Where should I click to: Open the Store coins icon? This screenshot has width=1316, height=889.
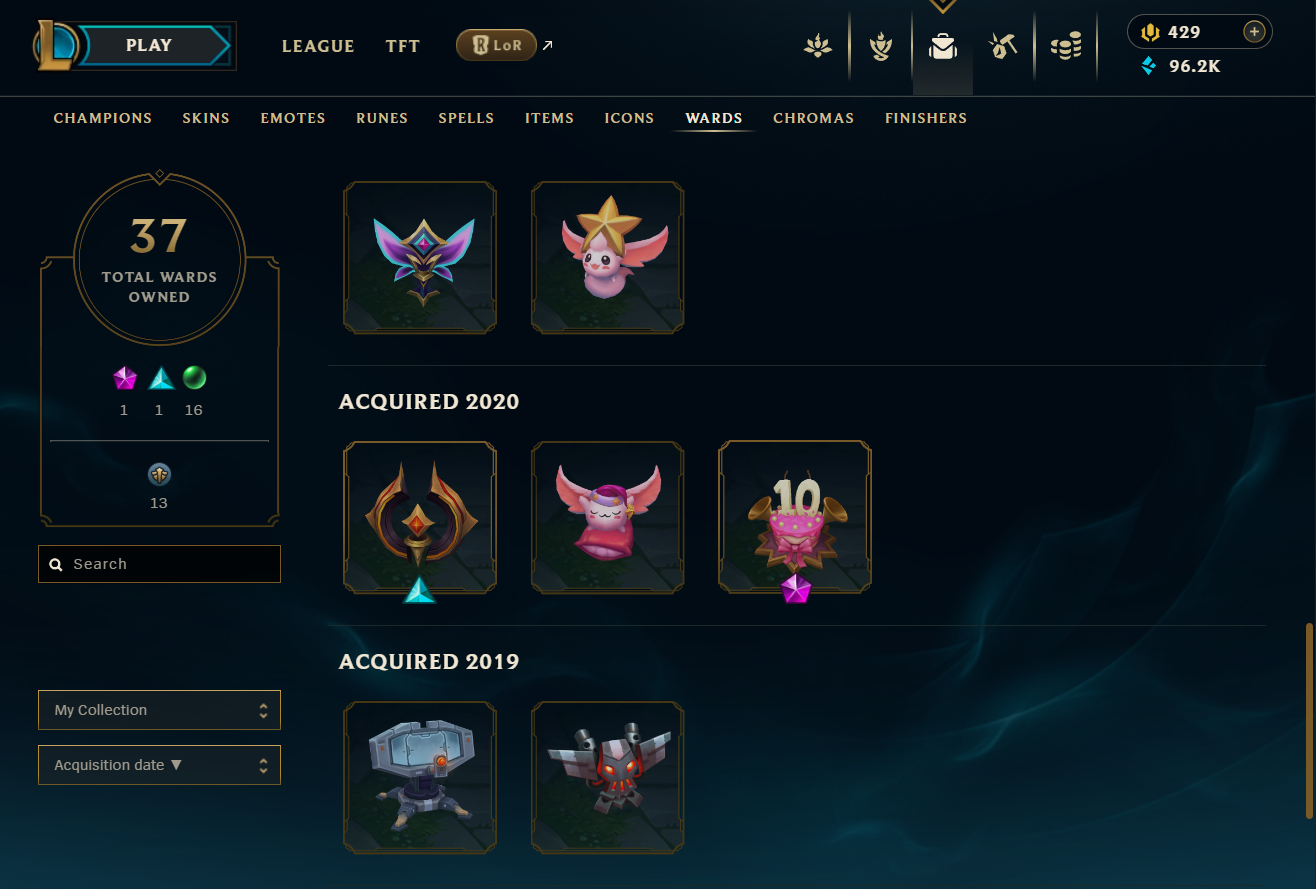(x=1066, y=46)
